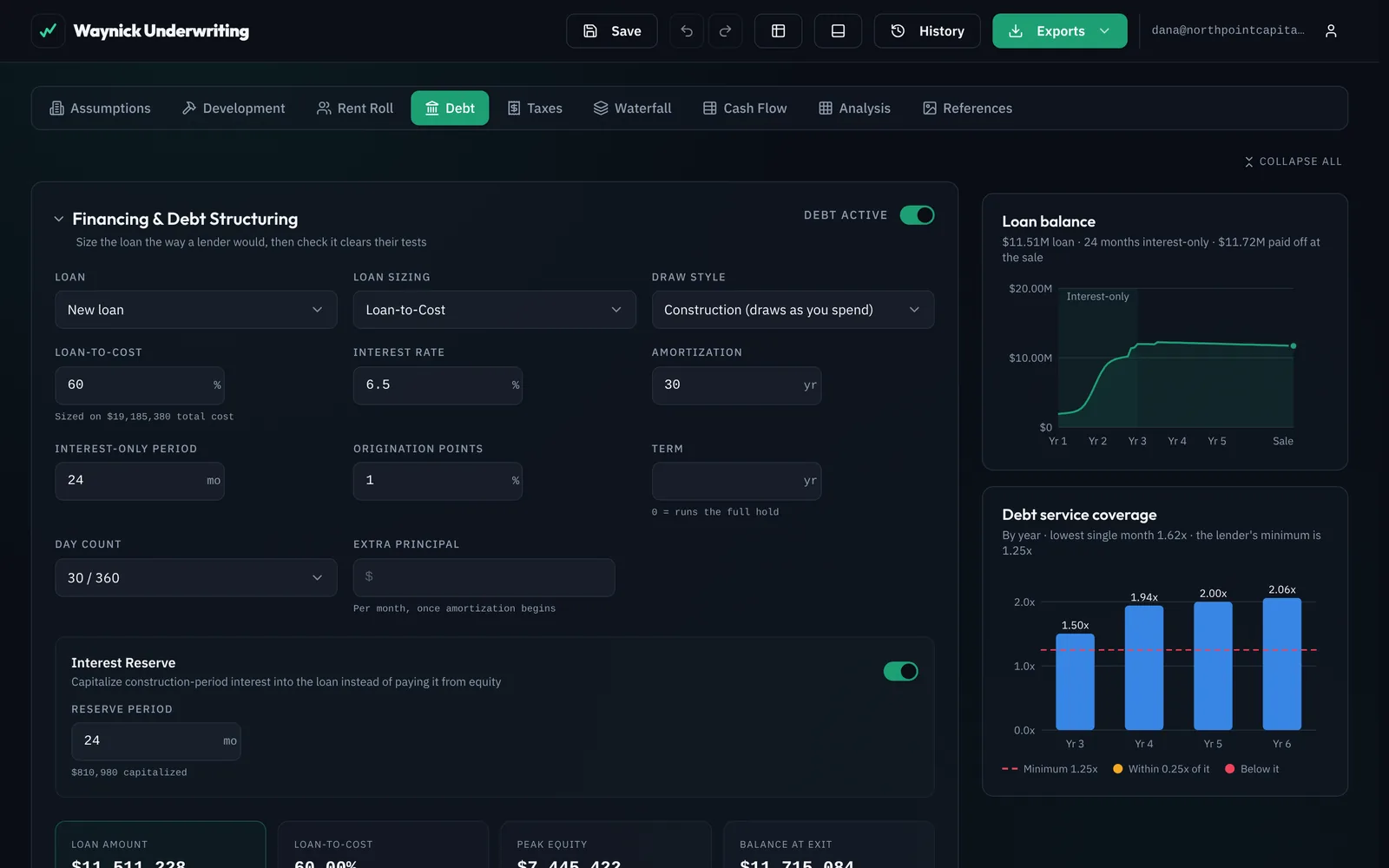The image size is (1389, 868).
Task: Open the Rent Roll tab
Action: click(355, 108)
